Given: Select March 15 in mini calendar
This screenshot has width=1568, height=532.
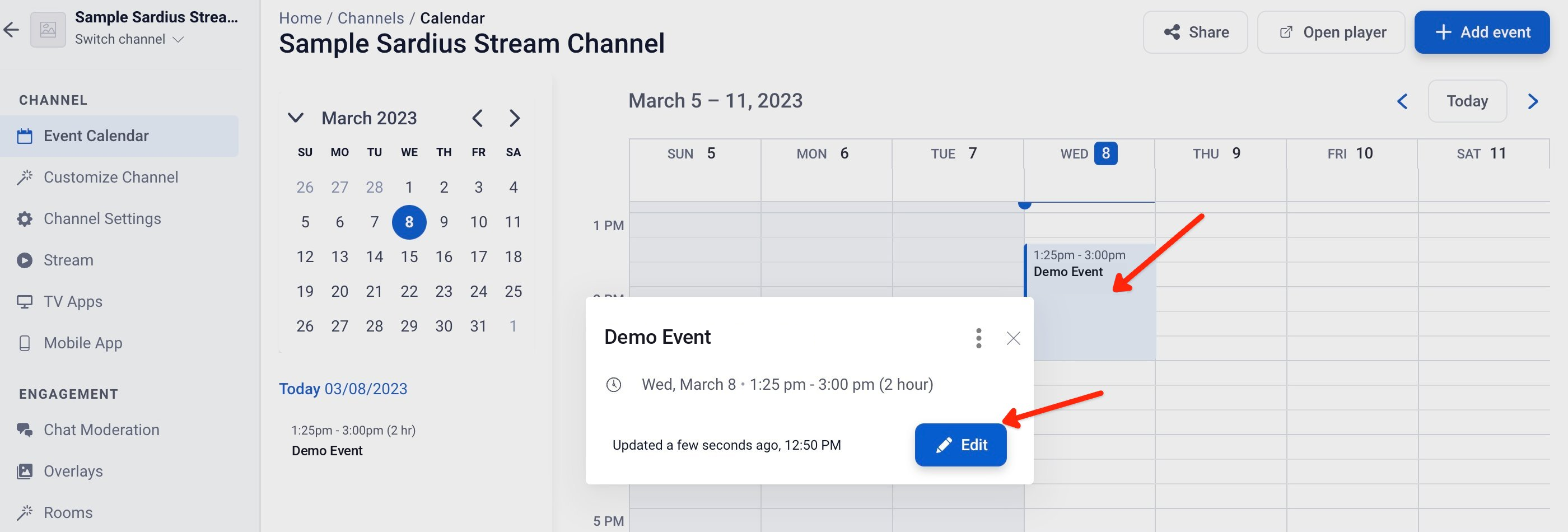Looking at the screenshot, I should click(x=409, y=257).
